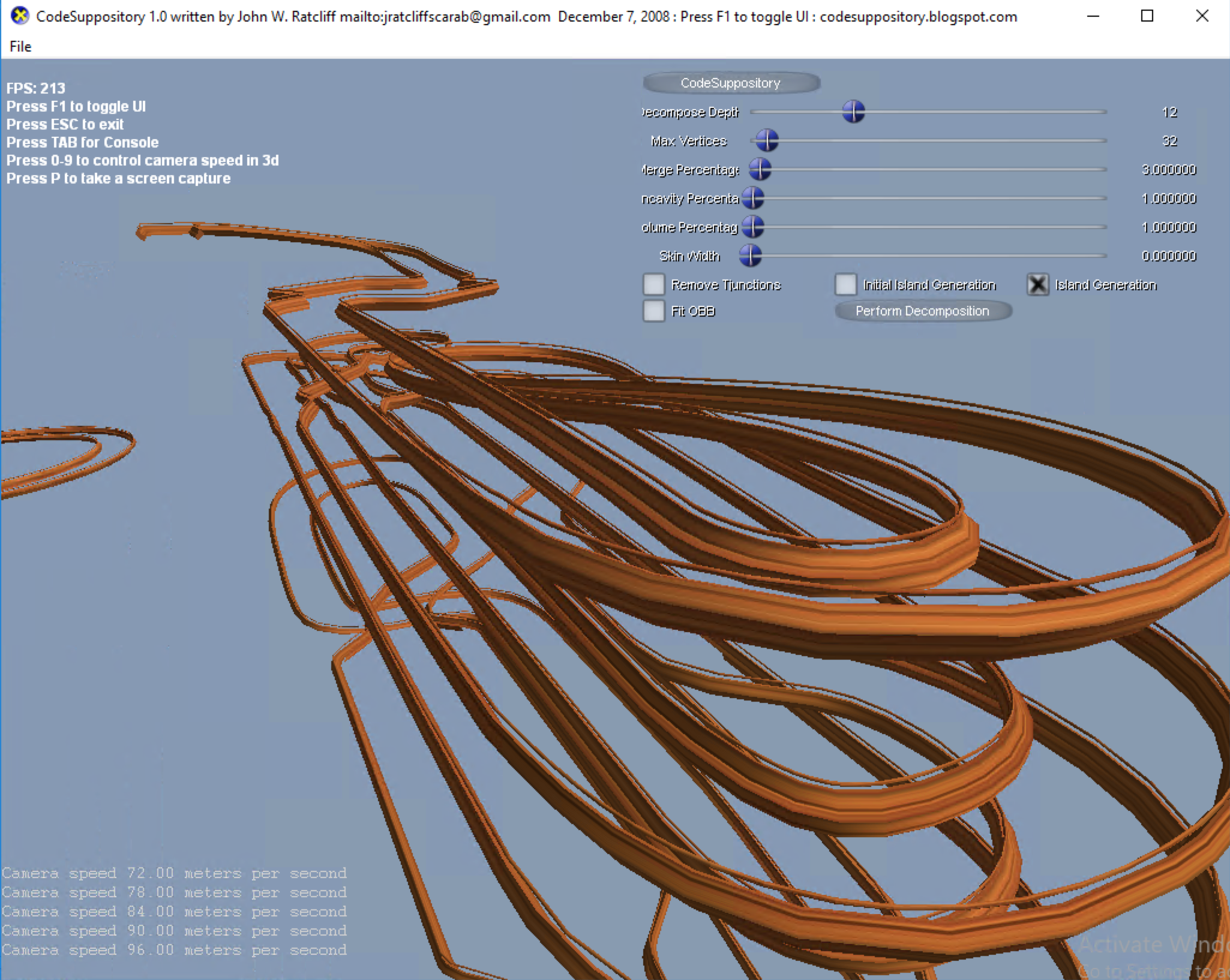Click the 'Camera speed 96.00 meters per second' line
1230x980 pixels.
coord(174,950)
